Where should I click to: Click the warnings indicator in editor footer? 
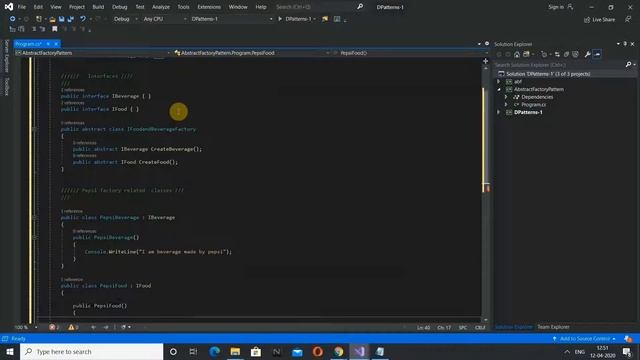click(x=73, y=327)
